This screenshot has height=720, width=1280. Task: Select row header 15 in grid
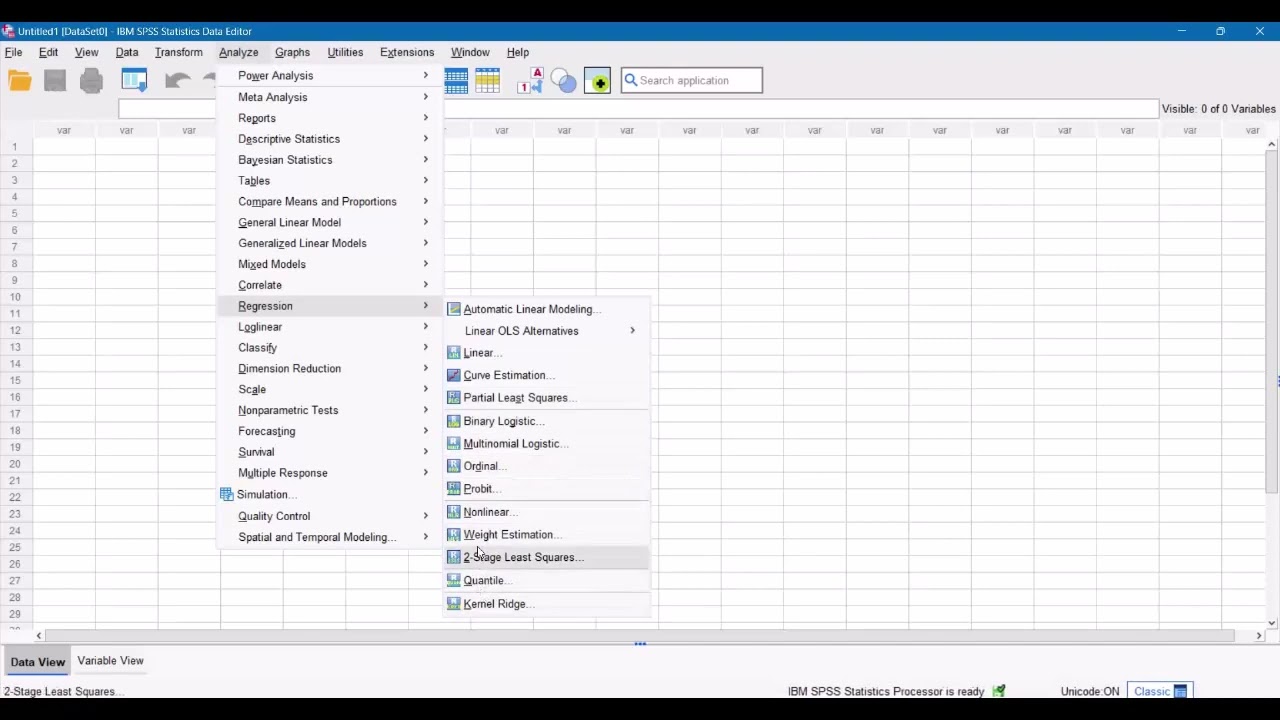tap(15, 380)
